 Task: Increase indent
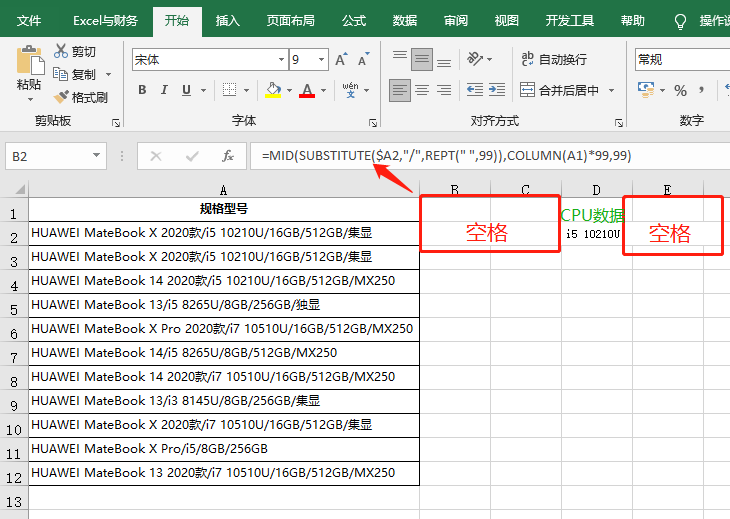497,90
